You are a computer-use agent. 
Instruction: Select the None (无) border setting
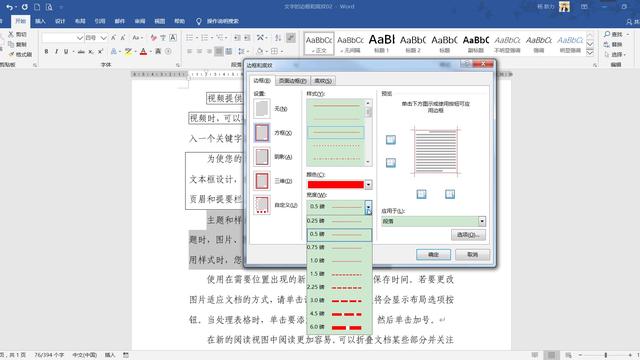[262, 109]
